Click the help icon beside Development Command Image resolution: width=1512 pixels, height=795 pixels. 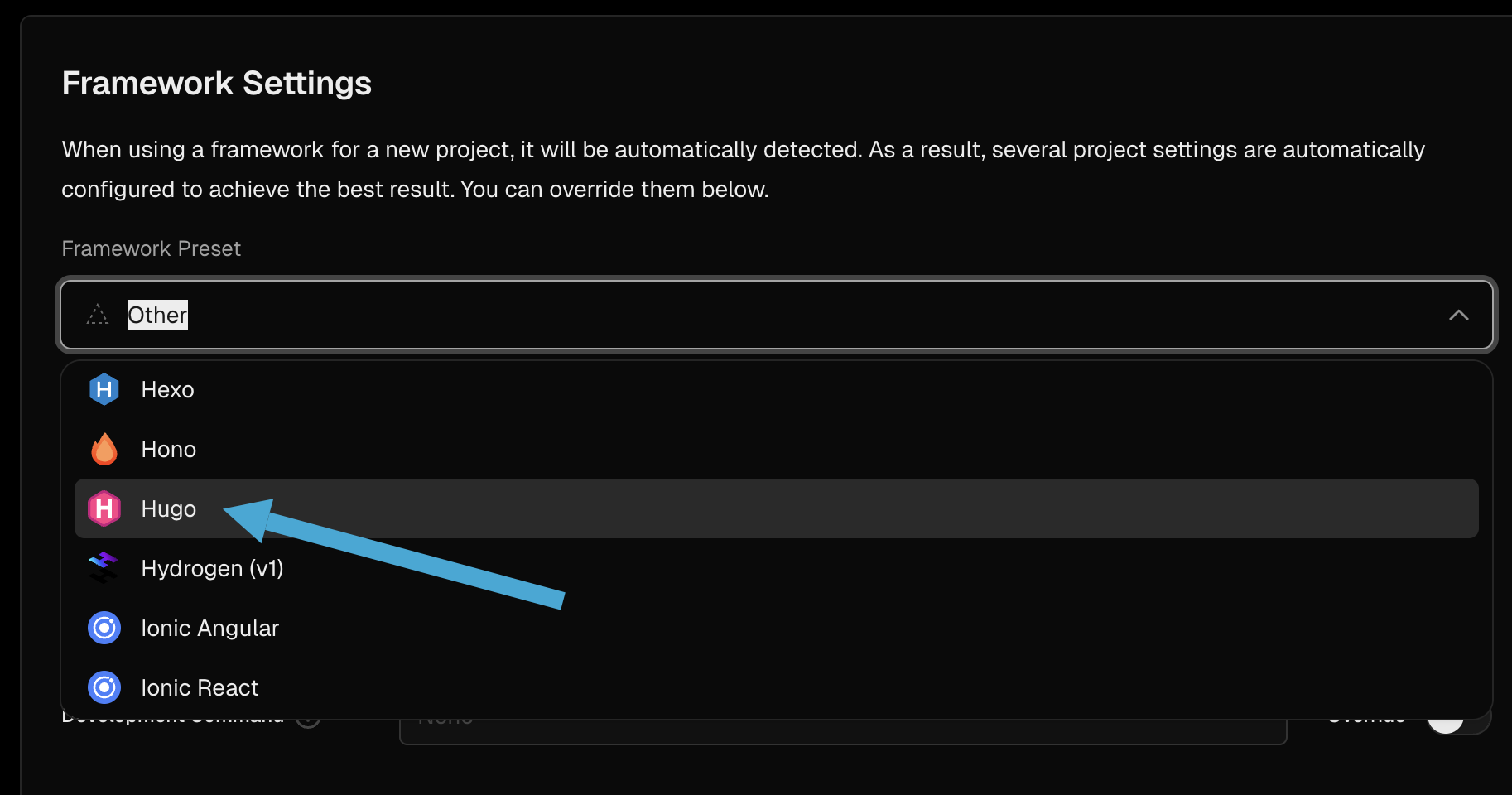coord(309,720)
